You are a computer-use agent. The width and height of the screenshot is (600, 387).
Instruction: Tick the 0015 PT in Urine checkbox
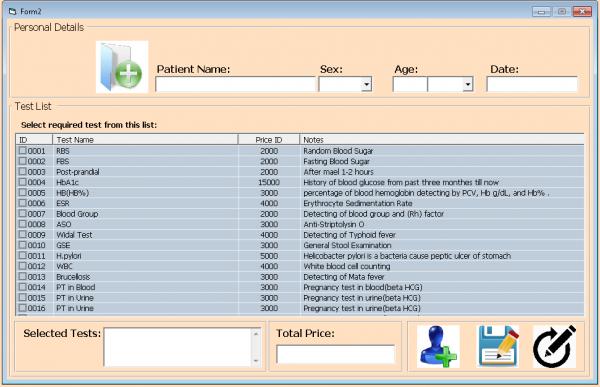point(23,297)
